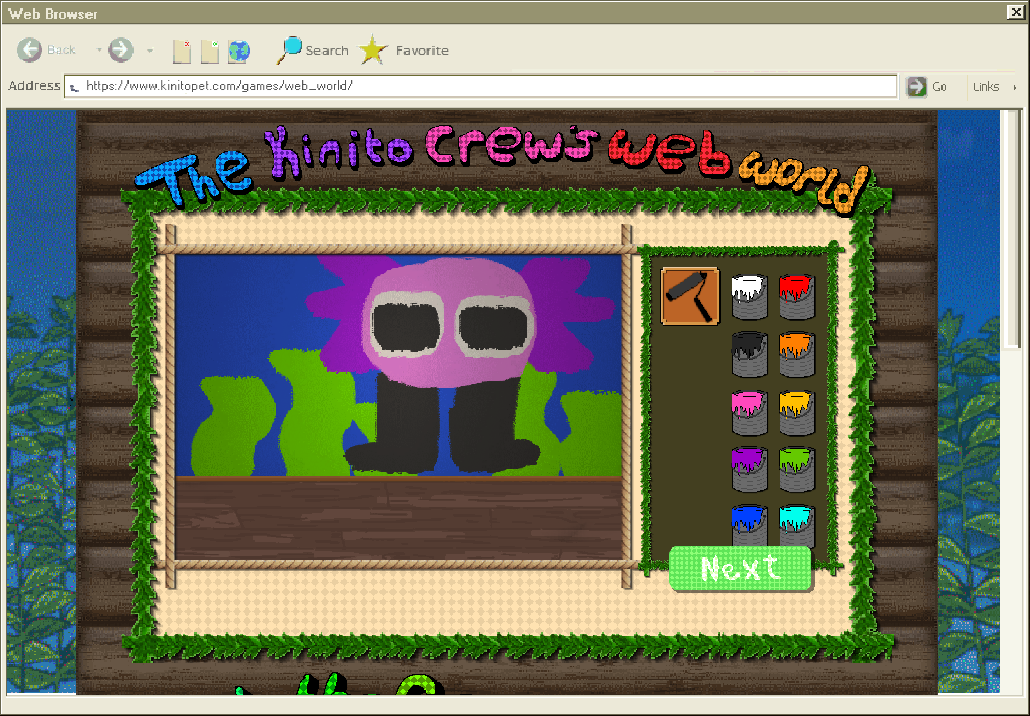Click the address bar URL field
Image resolution: width=1030 pixels, height=716 pixels.
pyautogui.click(x=480, y=86)
